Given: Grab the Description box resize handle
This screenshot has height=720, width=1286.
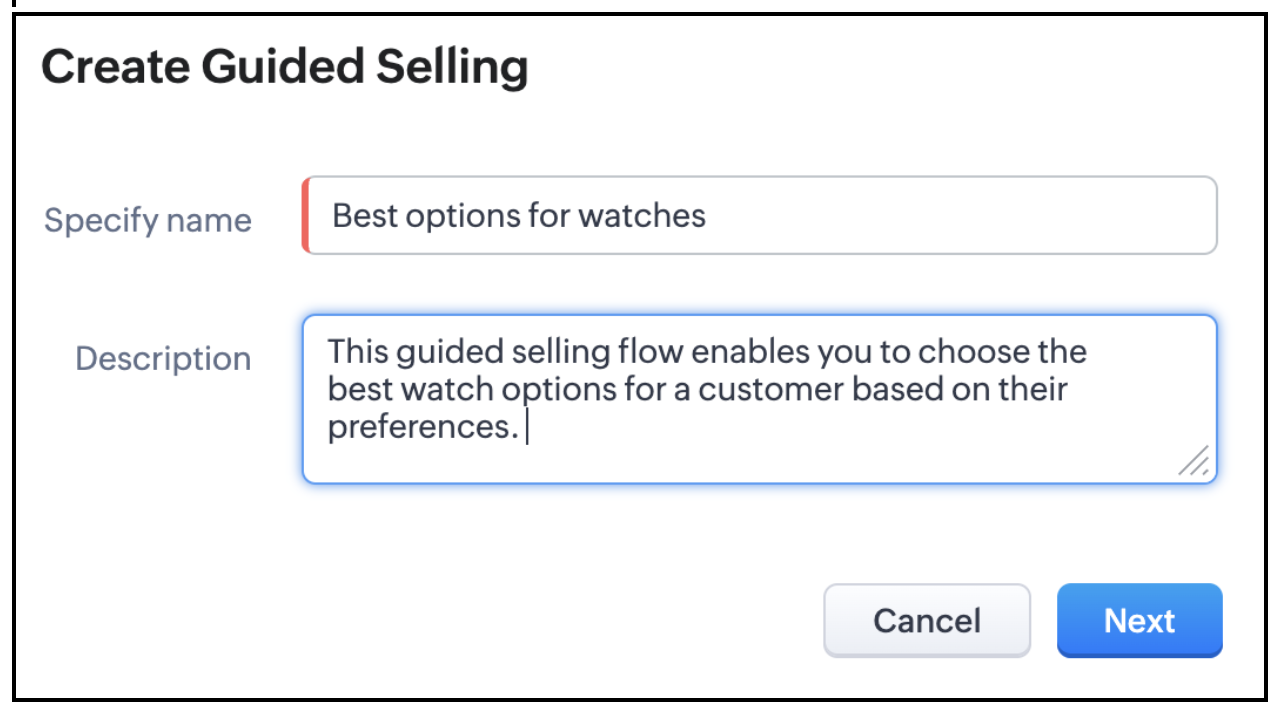Looking at the screenshot, I should coord(1194,460).
